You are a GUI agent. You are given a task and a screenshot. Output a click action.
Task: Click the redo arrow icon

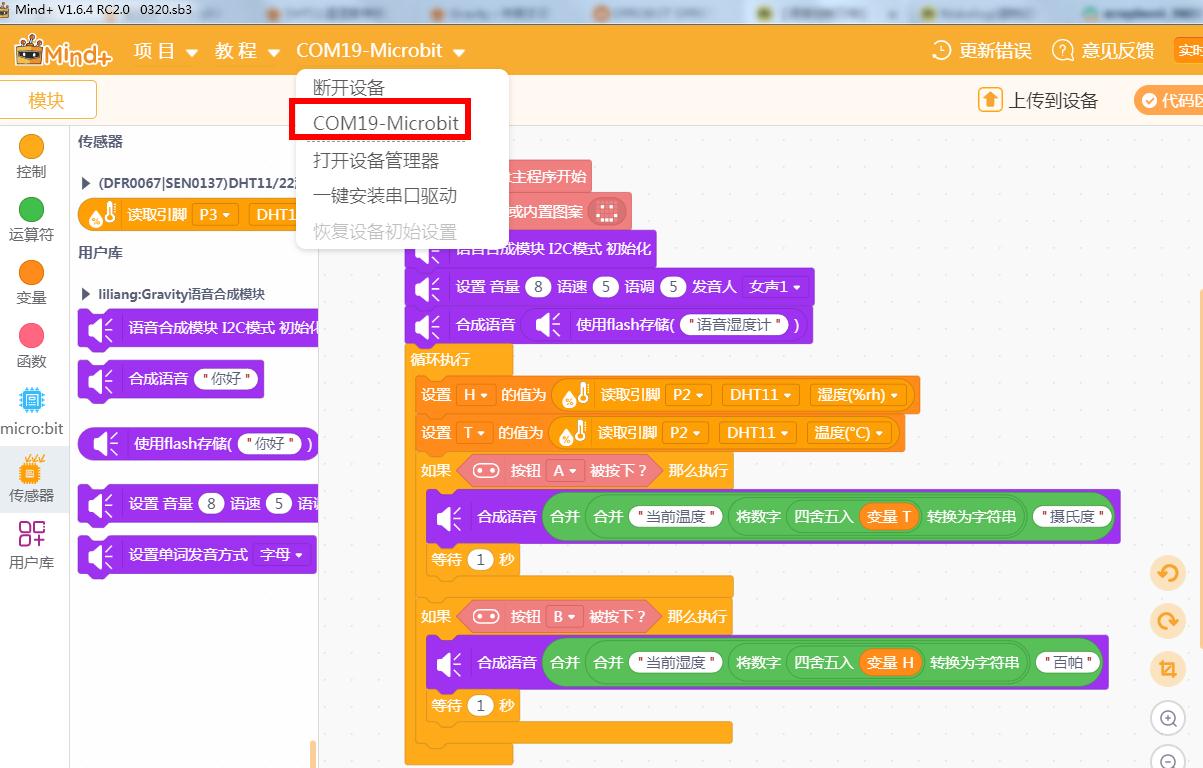pyautogui.click(x=1167, y=621)
